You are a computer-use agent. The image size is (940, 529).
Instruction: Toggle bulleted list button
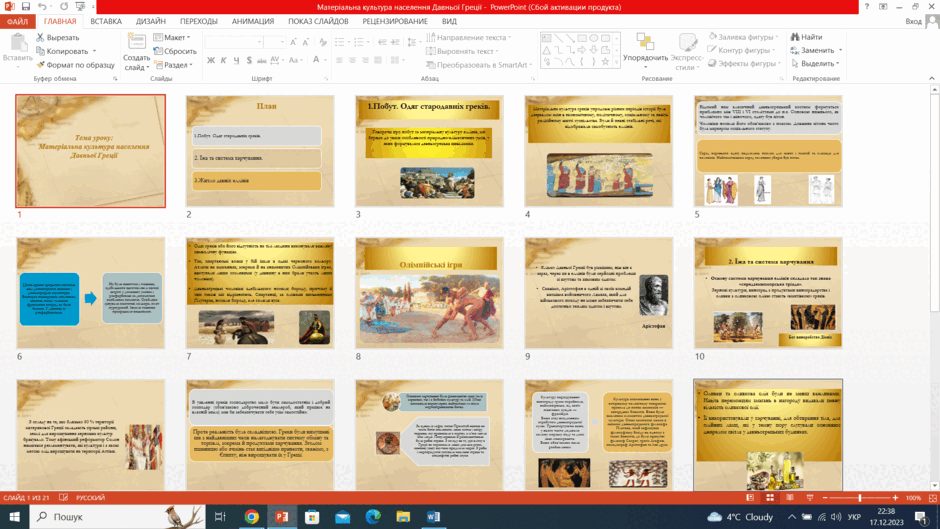(x=342, y=42)
